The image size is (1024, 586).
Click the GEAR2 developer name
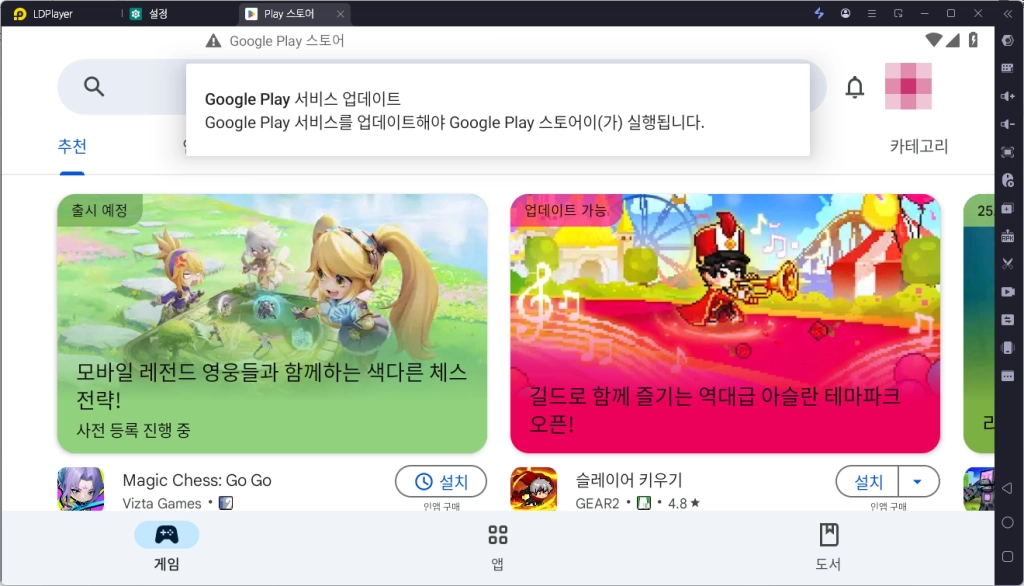[597, 504]
